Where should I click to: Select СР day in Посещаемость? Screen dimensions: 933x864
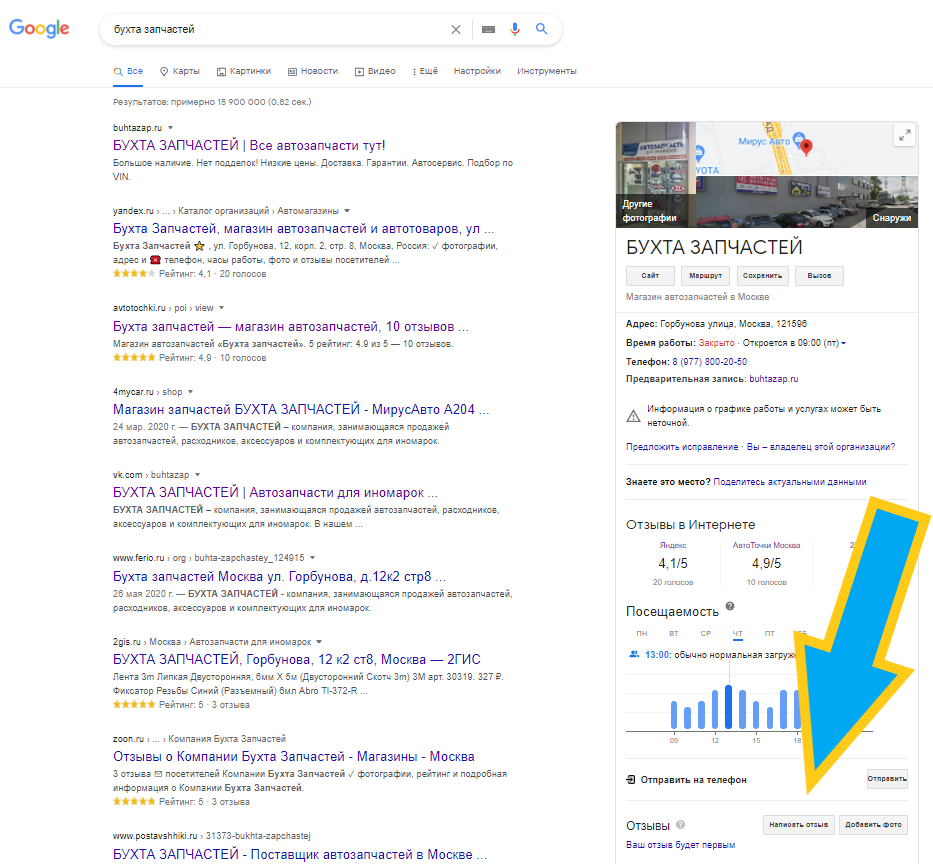(x=706, y=634)
